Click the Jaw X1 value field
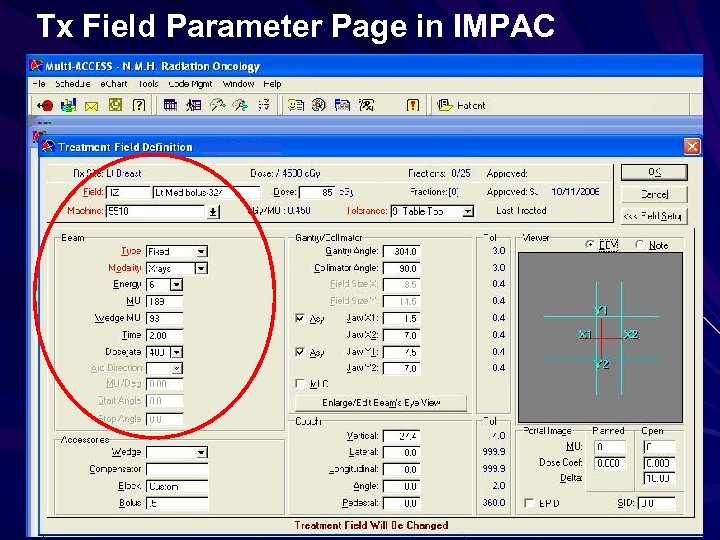Viewport: 720px width, 540px height. tap(401, 318)
